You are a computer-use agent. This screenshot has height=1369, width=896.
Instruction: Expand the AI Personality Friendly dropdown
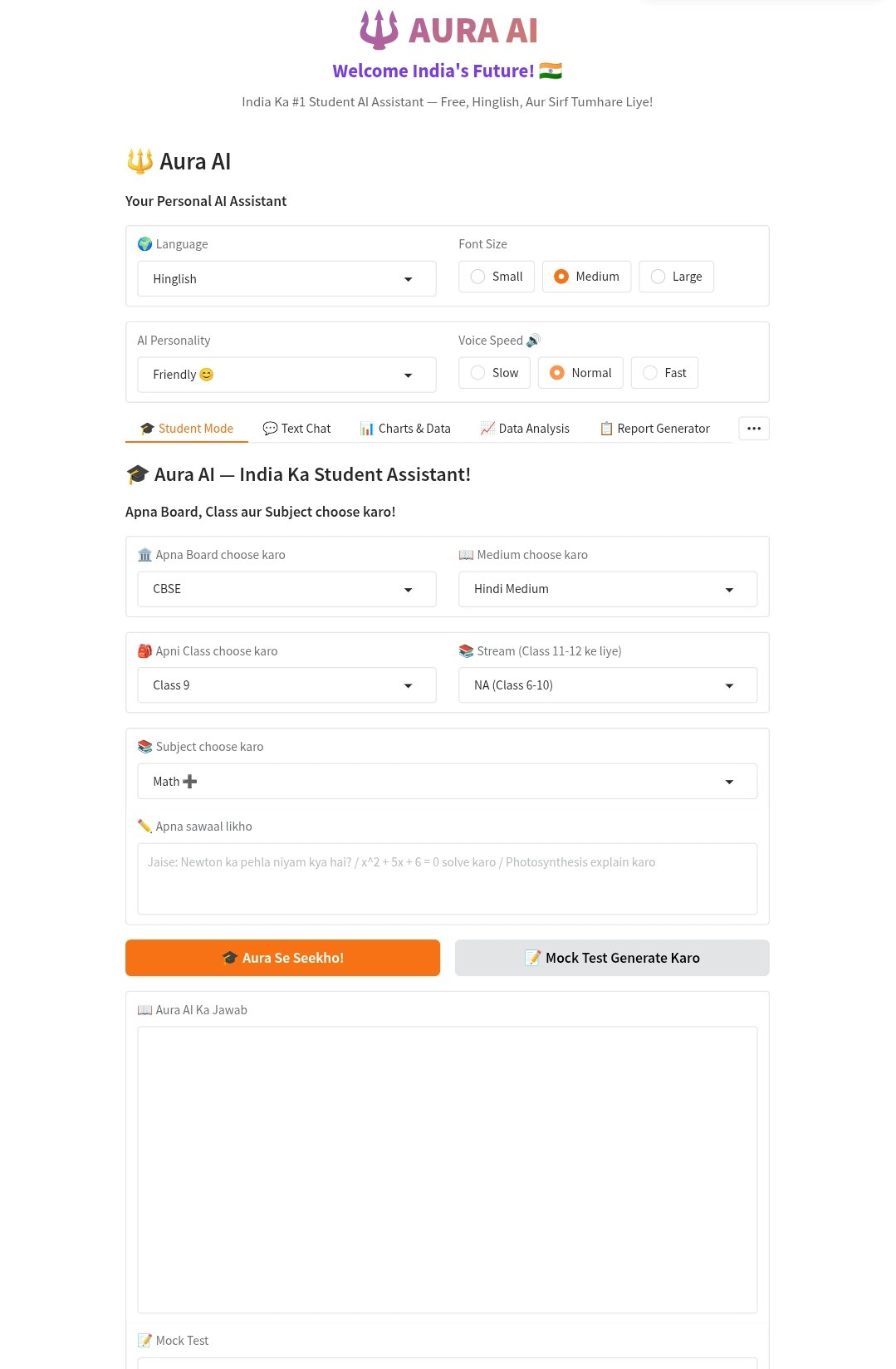286,375
